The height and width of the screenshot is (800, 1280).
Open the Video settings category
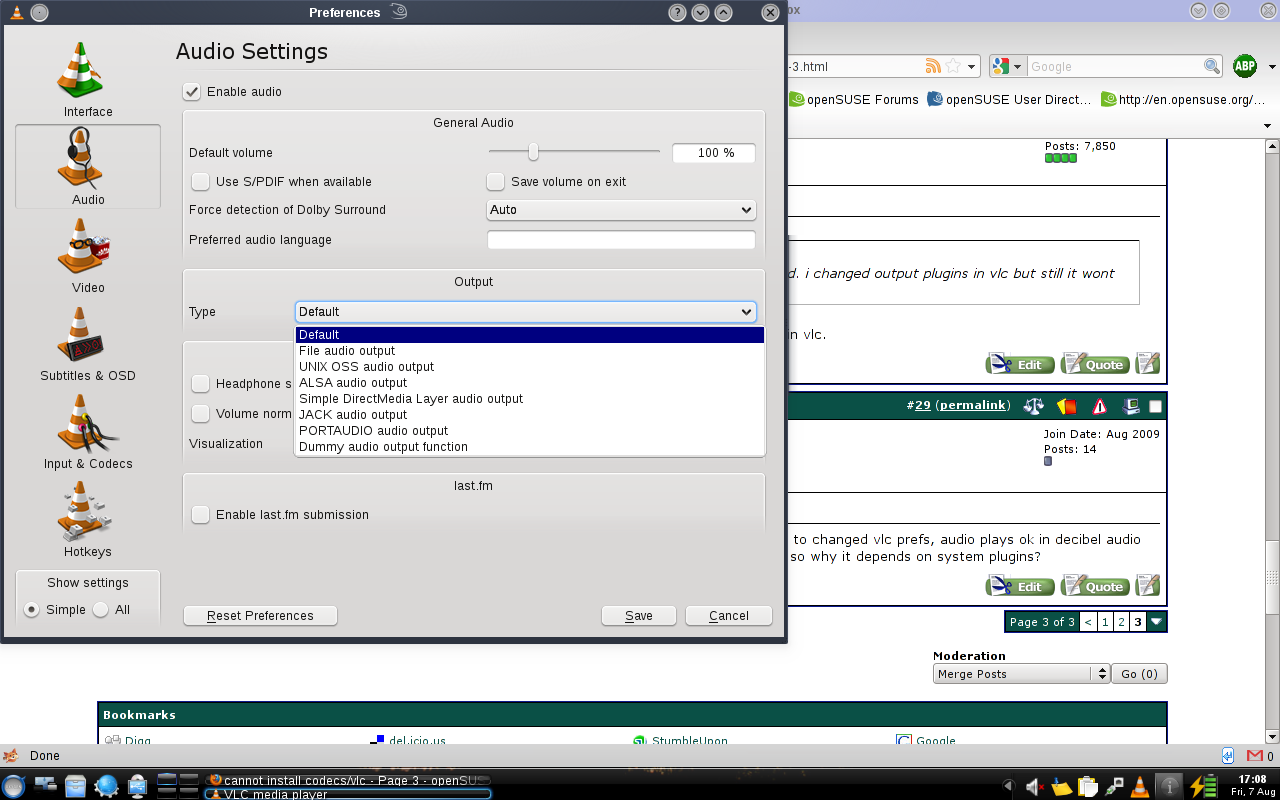coord(88,256)
